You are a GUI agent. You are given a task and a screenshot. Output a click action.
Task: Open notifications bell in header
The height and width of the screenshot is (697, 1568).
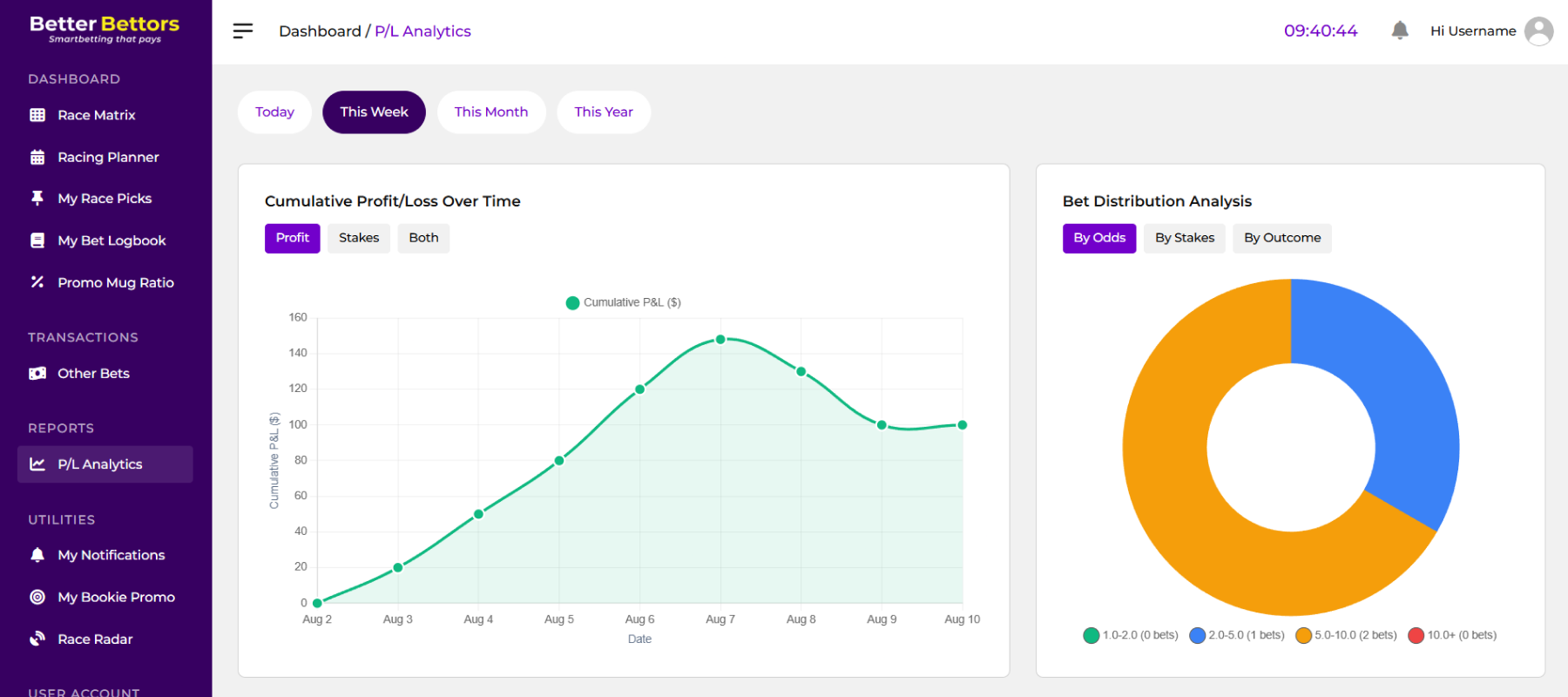click(x=1400, y=30)
